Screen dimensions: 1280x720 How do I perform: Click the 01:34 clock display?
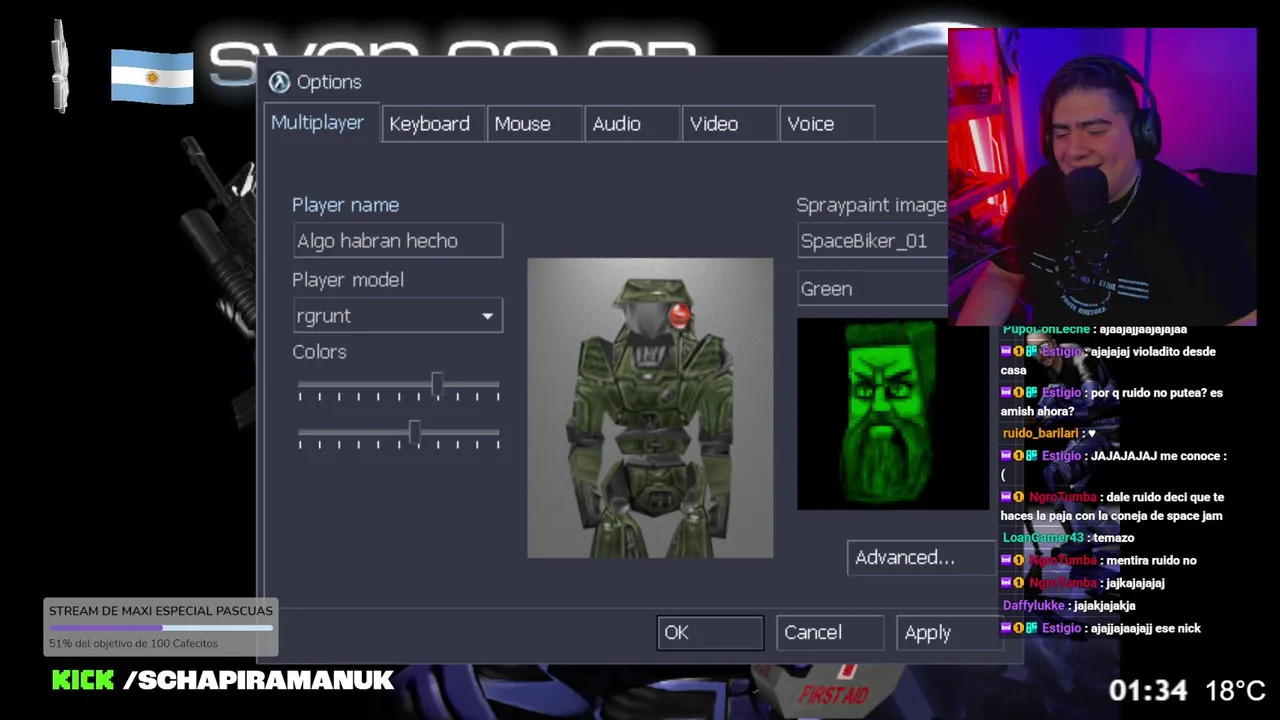coord(1148,690)
